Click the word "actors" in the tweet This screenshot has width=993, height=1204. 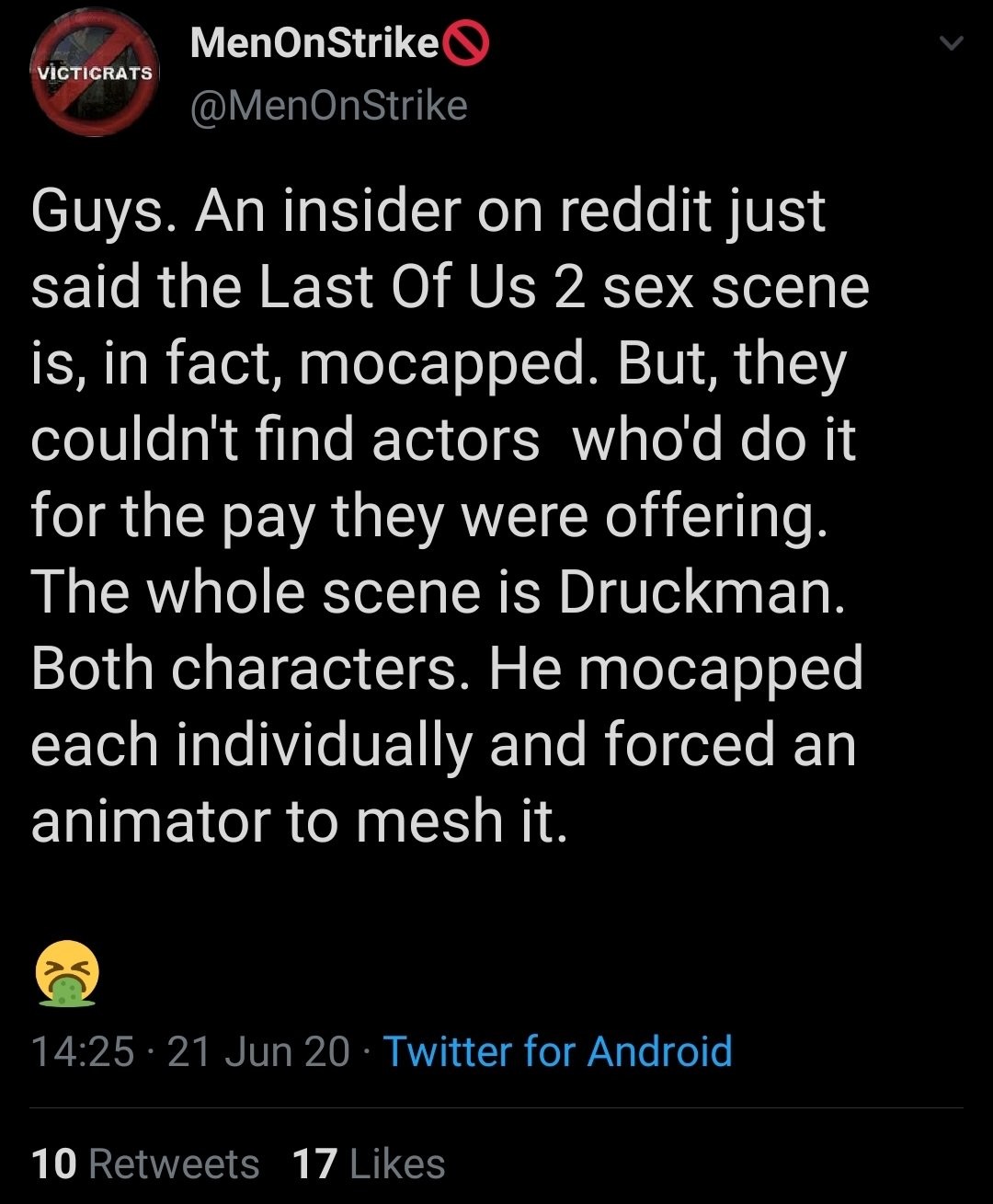click(x=455, y=439)
